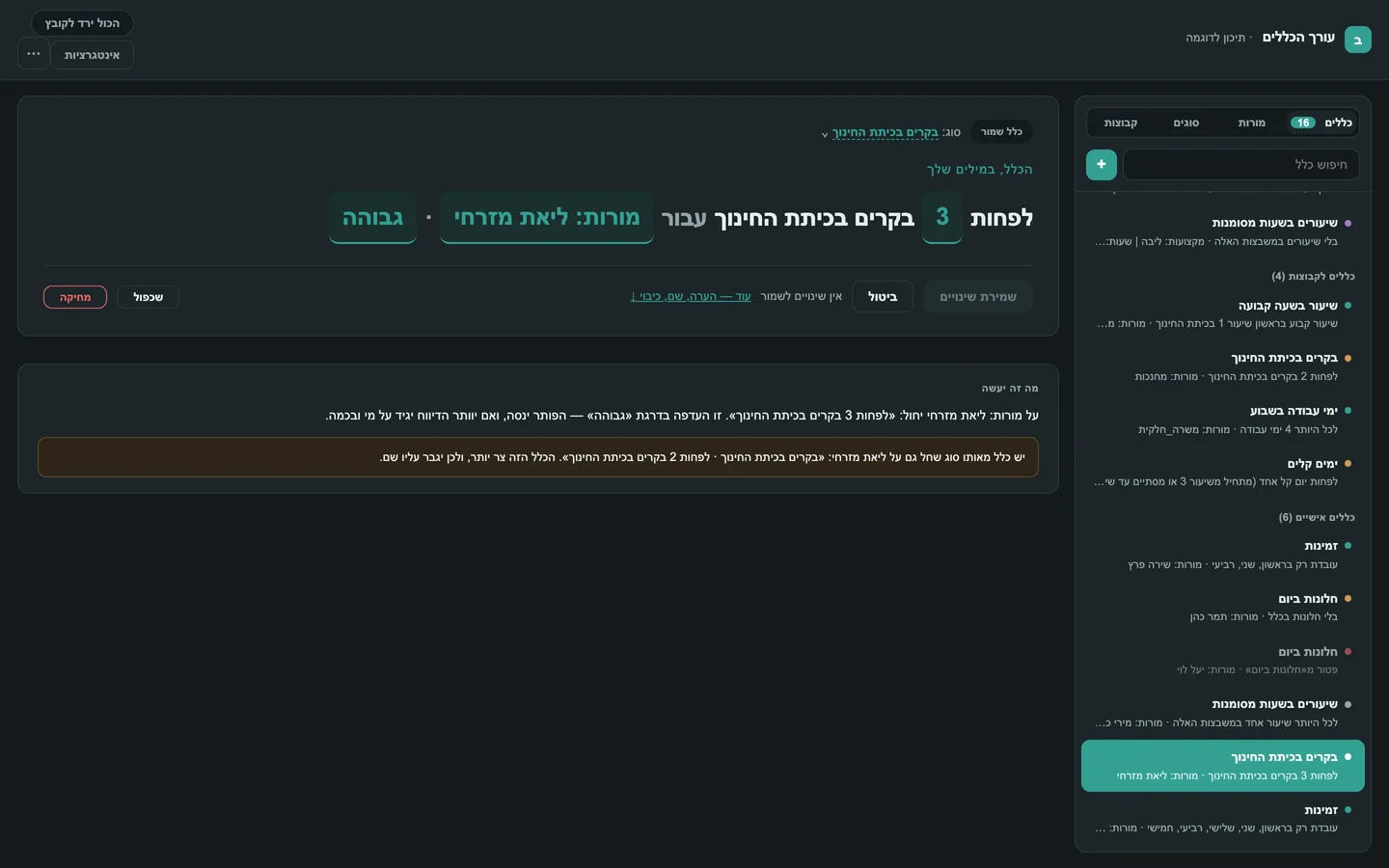Viewport: 1389px width, 868px height.
Task: Select the שיעור בשעה קבועה rule
Action: [1223, 314]
